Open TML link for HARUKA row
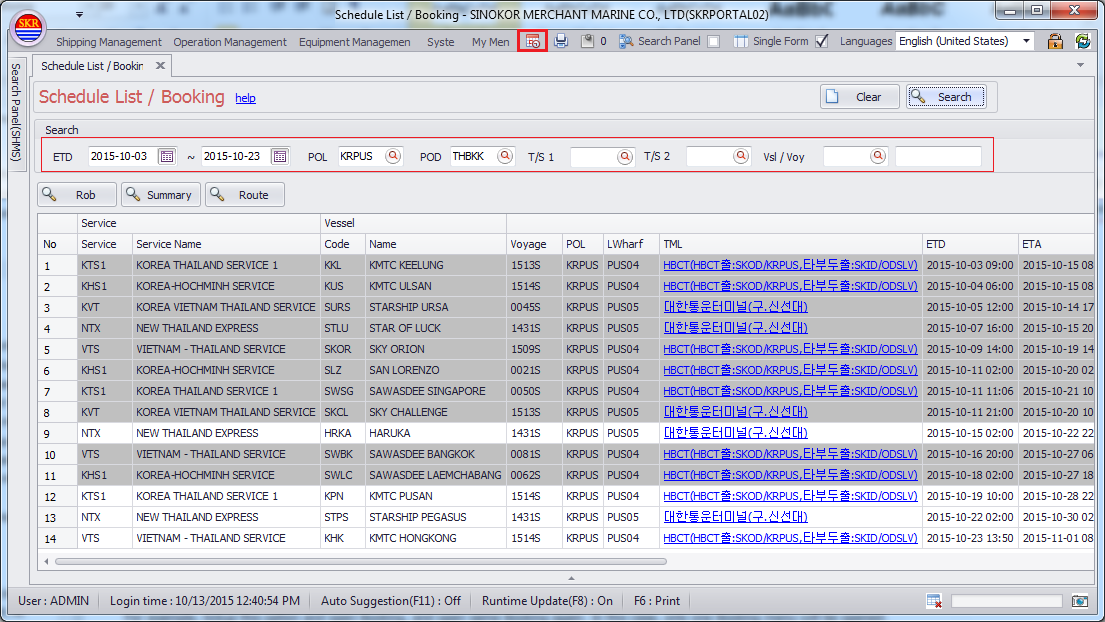Screen dimensions: 1105x622 coord(735,433)
